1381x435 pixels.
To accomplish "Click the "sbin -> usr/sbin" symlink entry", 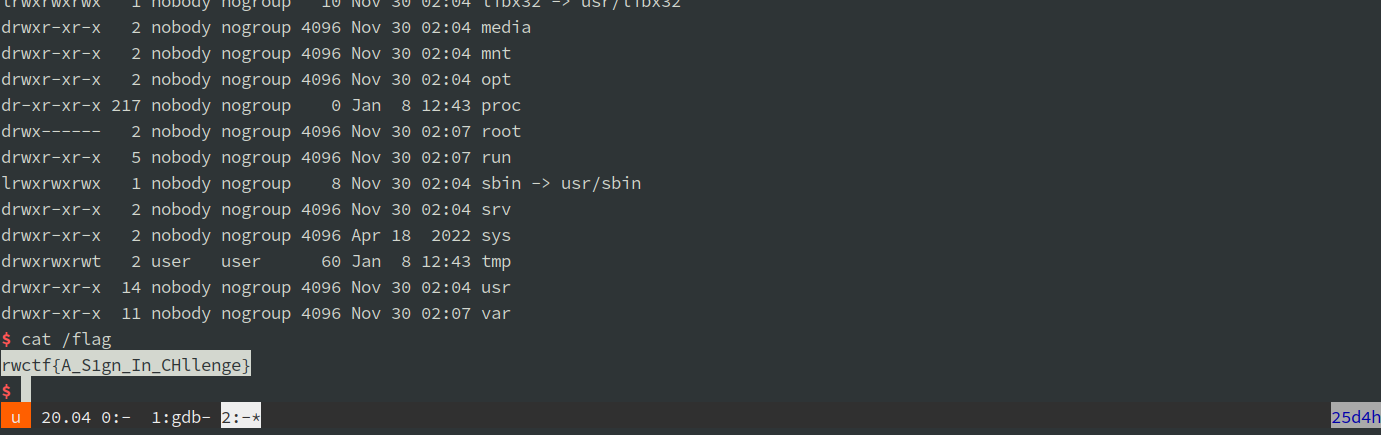I will point(561,184).
